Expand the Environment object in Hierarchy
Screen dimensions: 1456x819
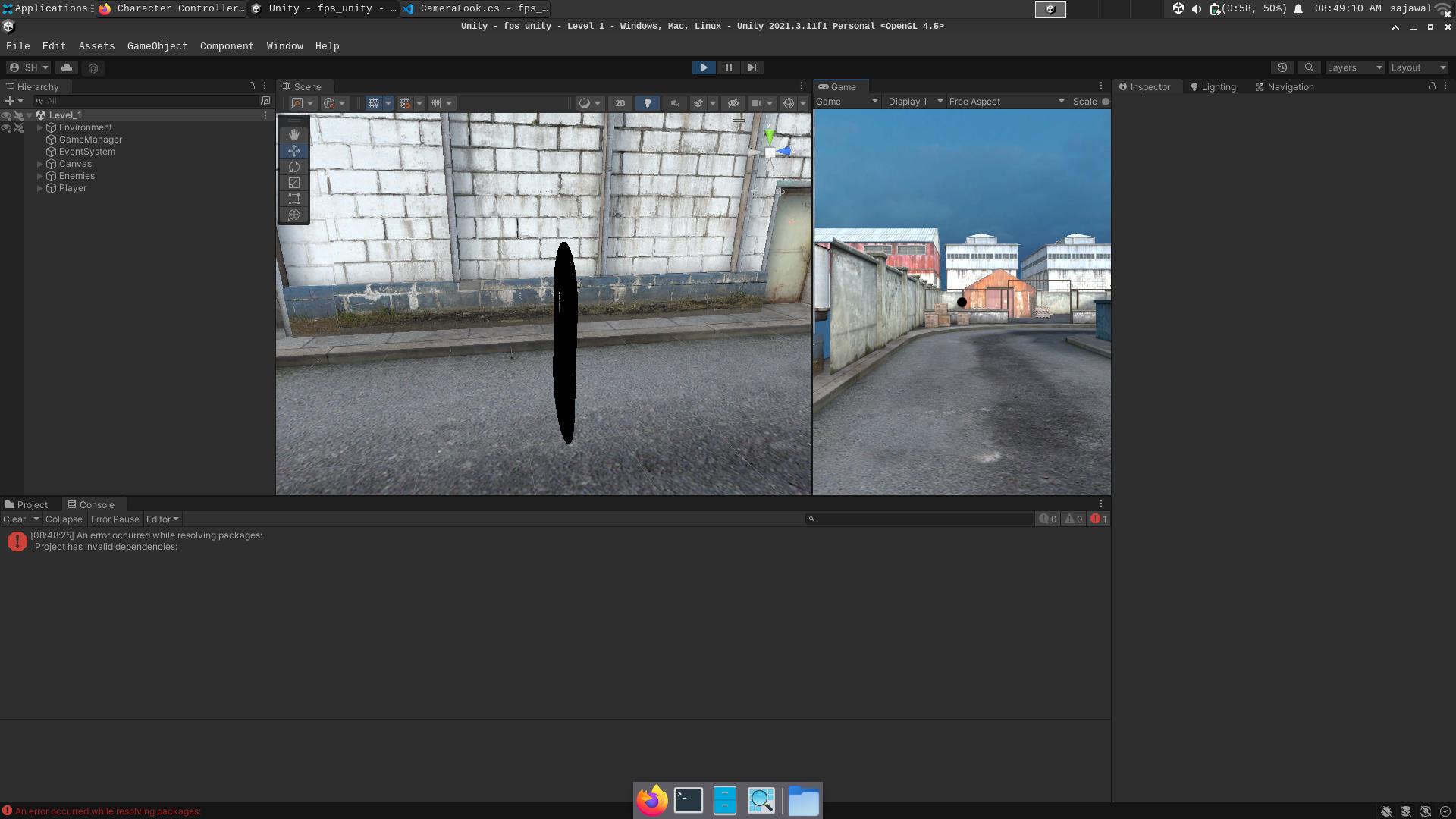[40, 127]
